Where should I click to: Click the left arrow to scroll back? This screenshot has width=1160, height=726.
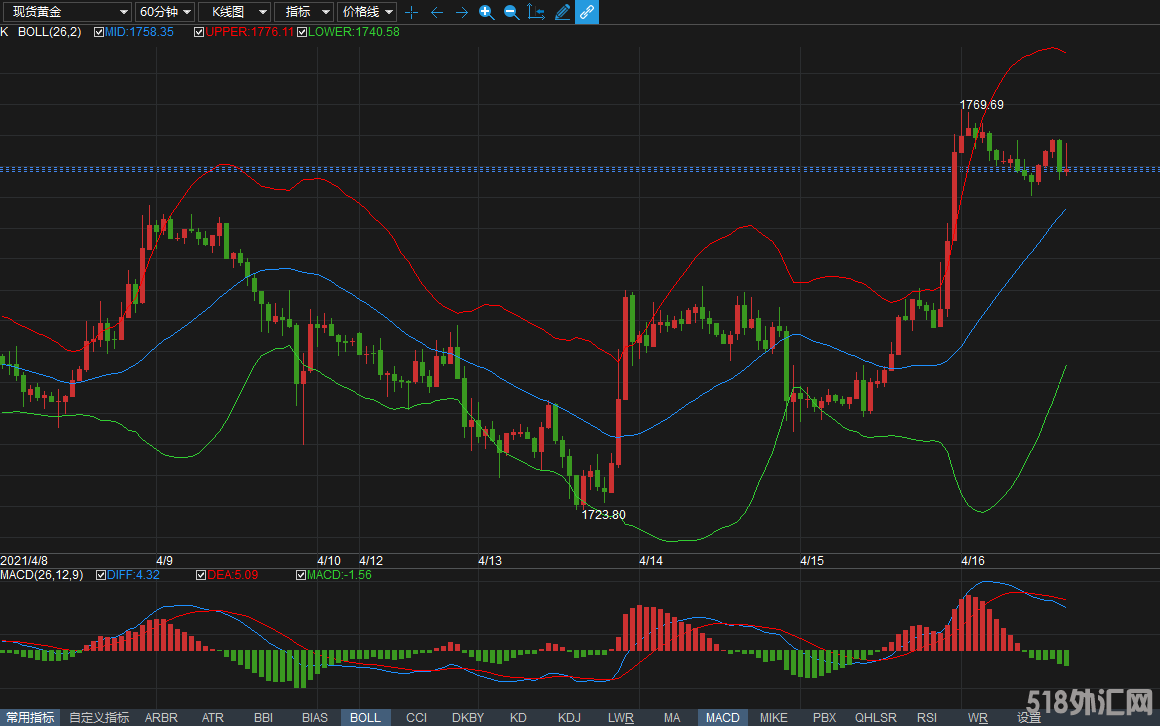pos(436,12)
